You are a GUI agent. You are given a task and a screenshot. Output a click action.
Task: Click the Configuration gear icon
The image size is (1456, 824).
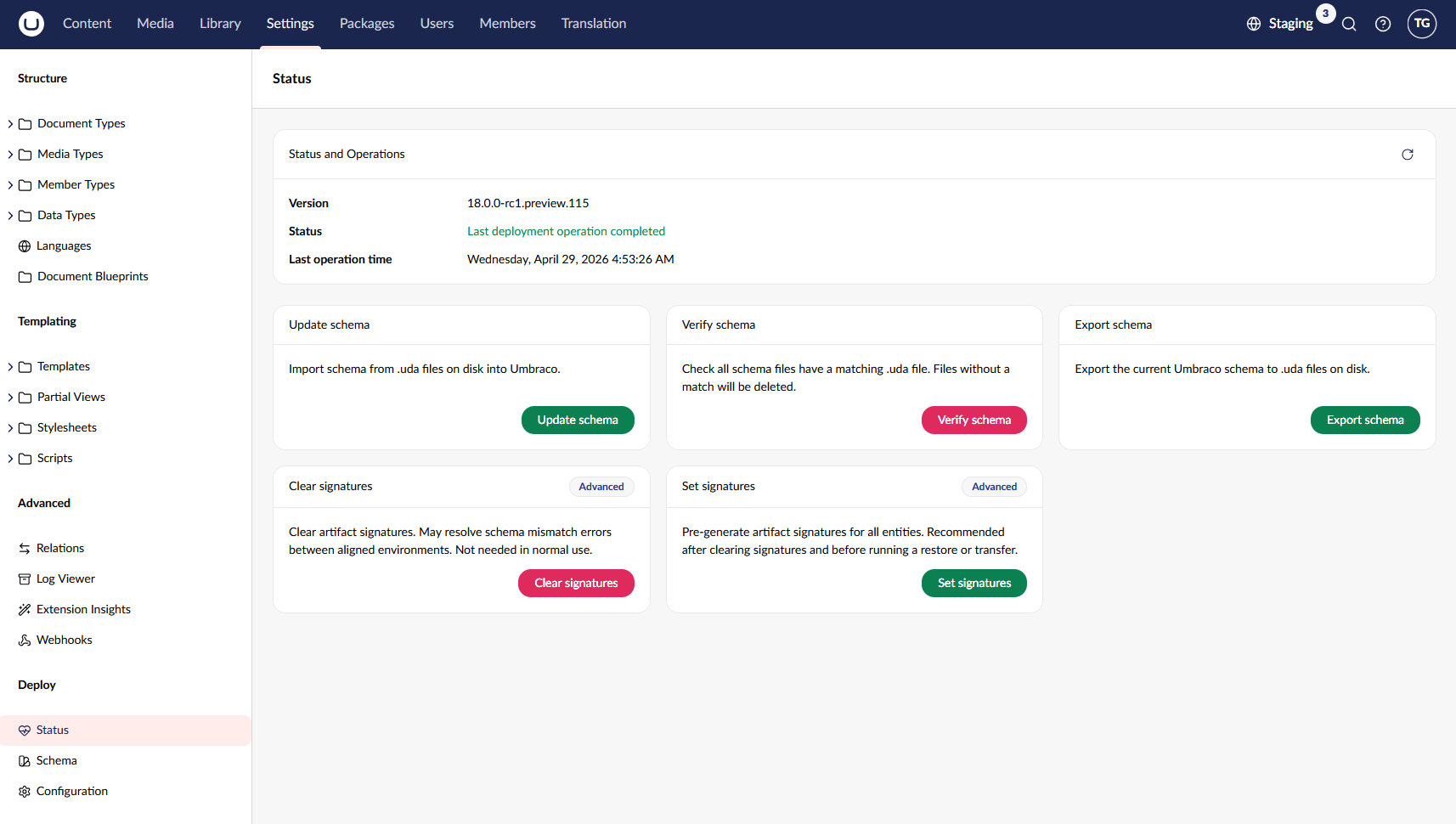pos(25,792)
